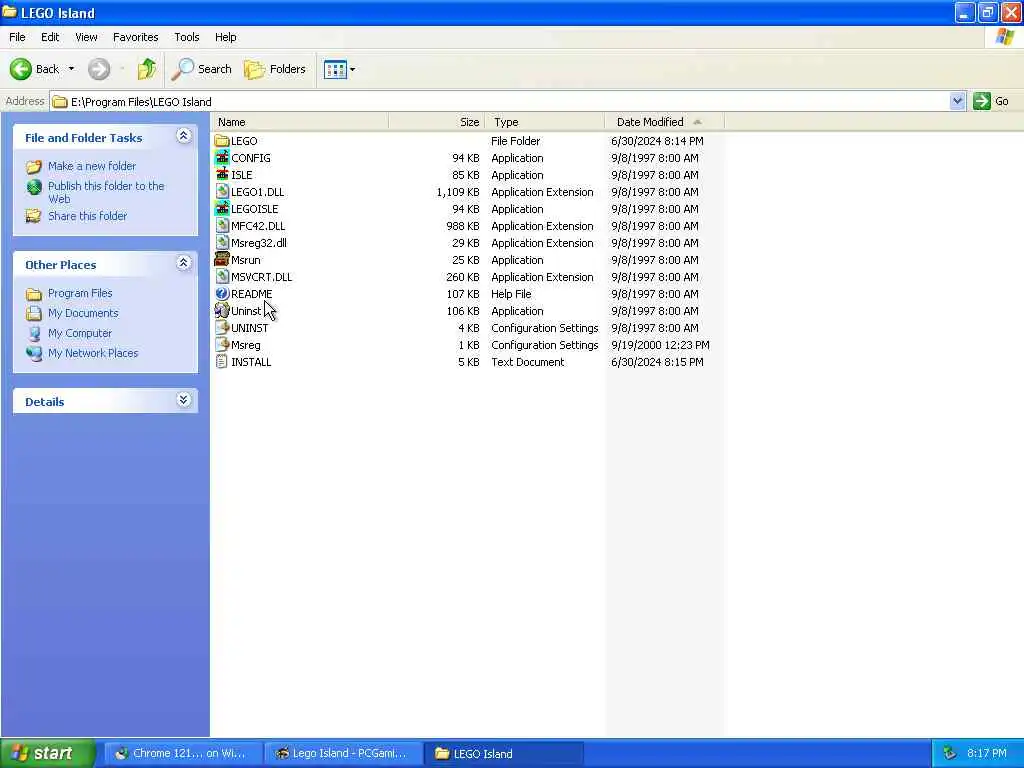
Task: Go up one folder level
Action: coord(147,69)
